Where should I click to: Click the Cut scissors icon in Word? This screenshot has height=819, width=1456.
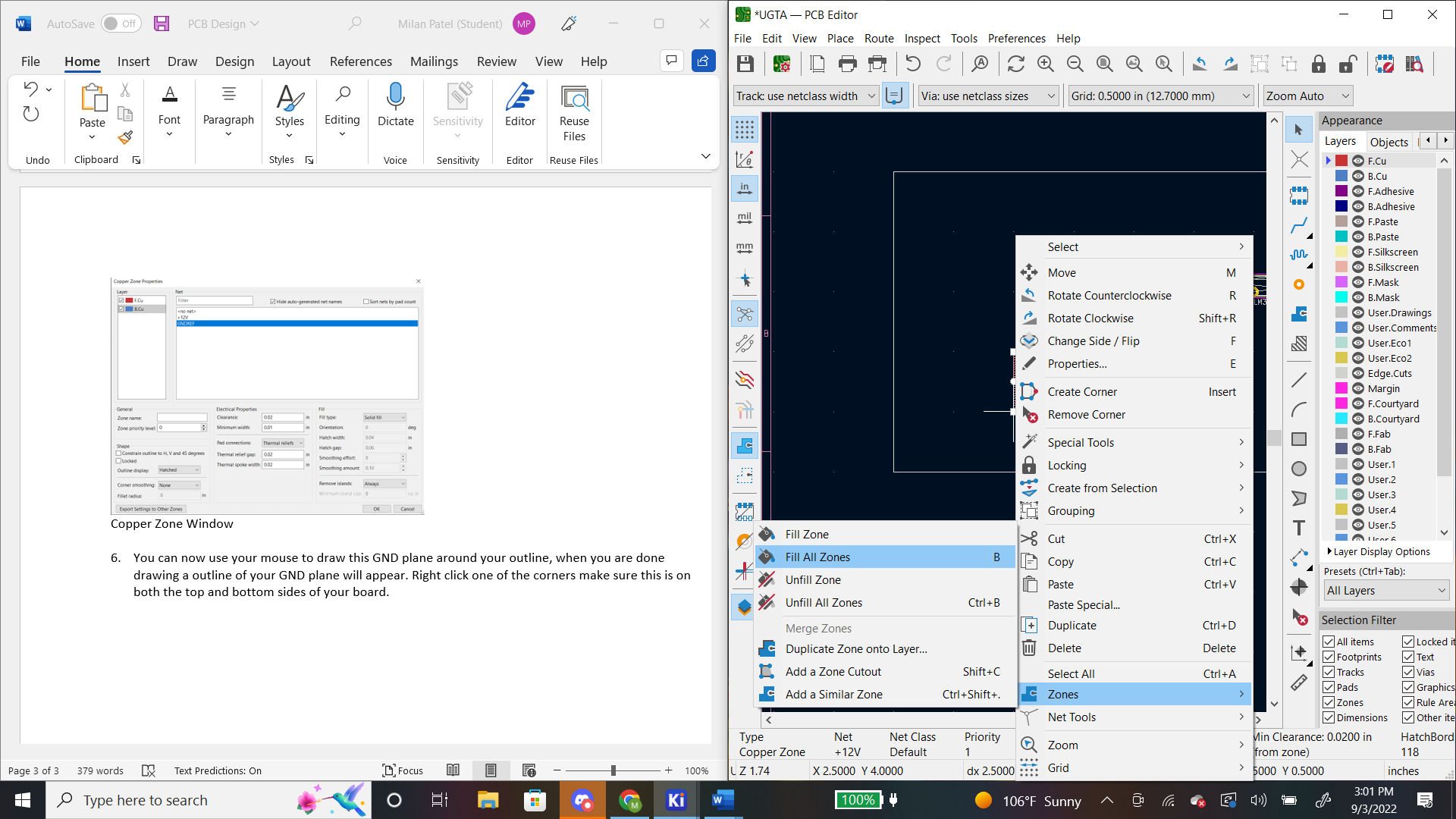click(x=125, y=90)
